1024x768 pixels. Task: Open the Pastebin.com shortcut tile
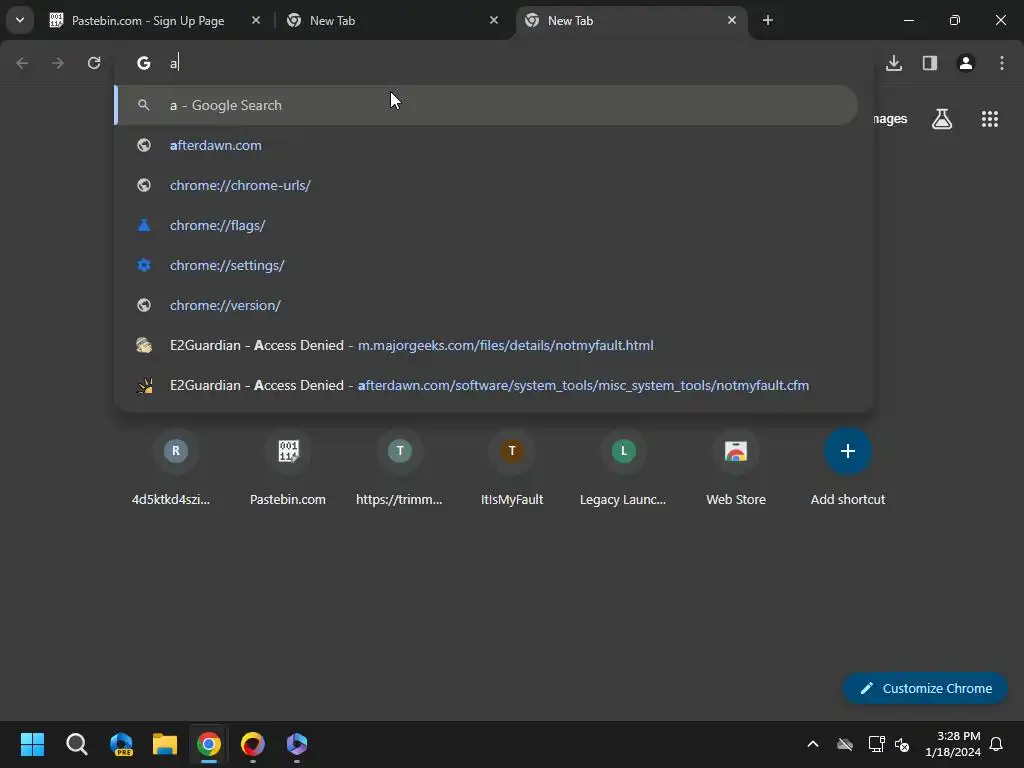288,468
